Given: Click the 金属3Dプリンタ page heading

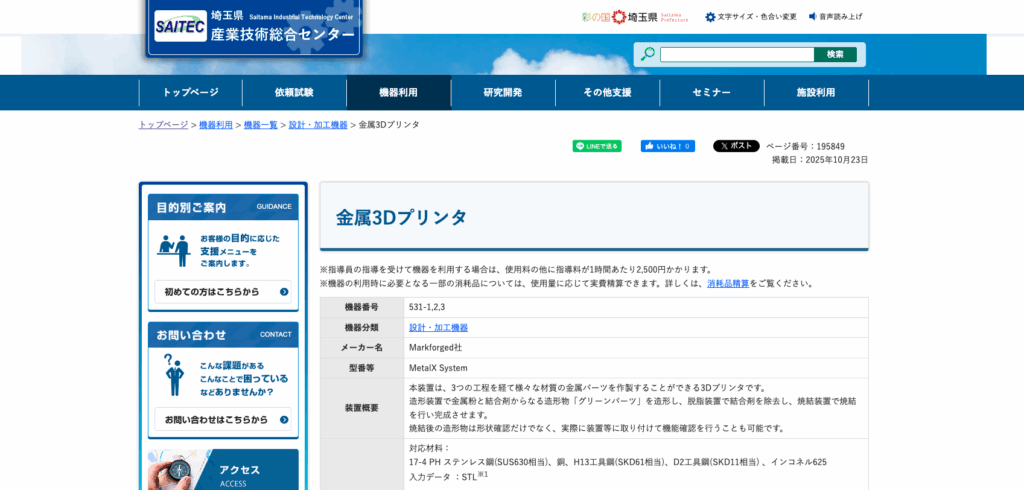Looking at the screenshot, I should tap(402, 218).
